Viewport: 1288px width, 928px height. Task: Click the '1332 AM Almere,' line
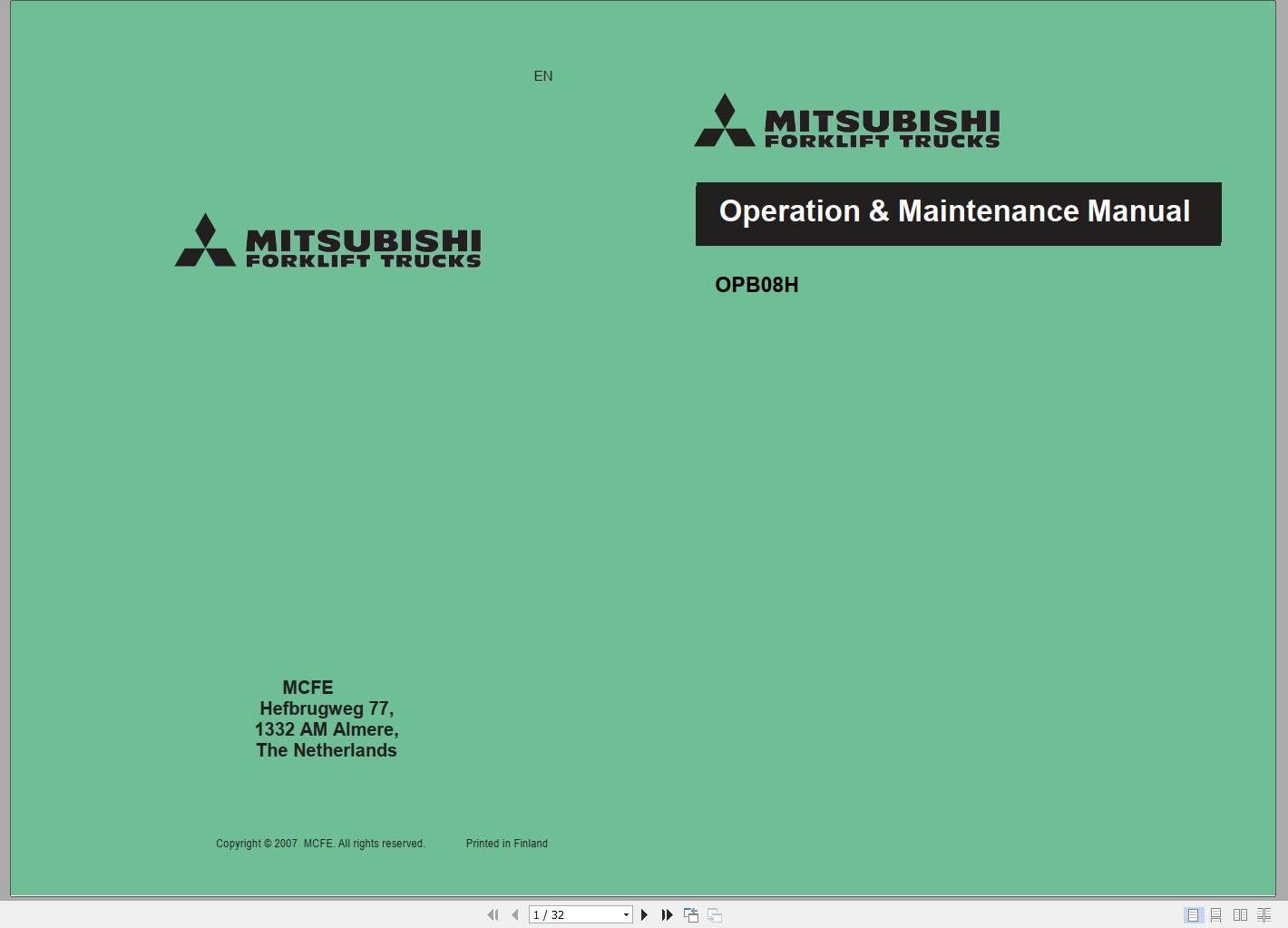(x=327, y=729)
